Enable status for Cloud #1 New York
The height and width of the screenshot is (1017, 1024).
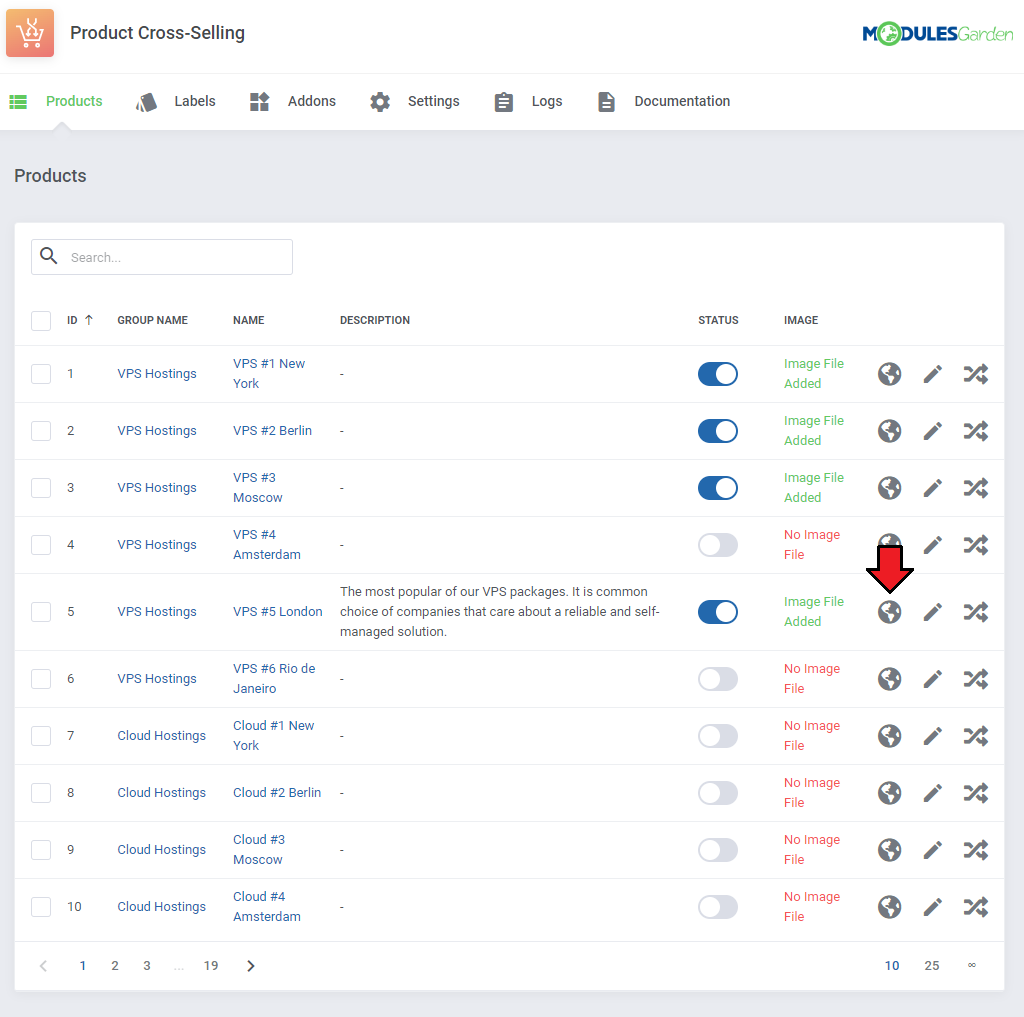pos(718,735)
